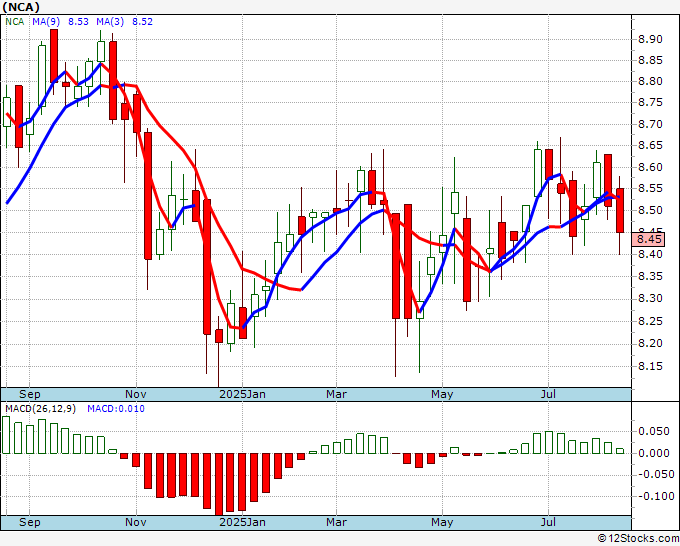This screenshot has height=546, width=680.
Task: Click the MA(9) legend label
Action: (x=46, y=21)
